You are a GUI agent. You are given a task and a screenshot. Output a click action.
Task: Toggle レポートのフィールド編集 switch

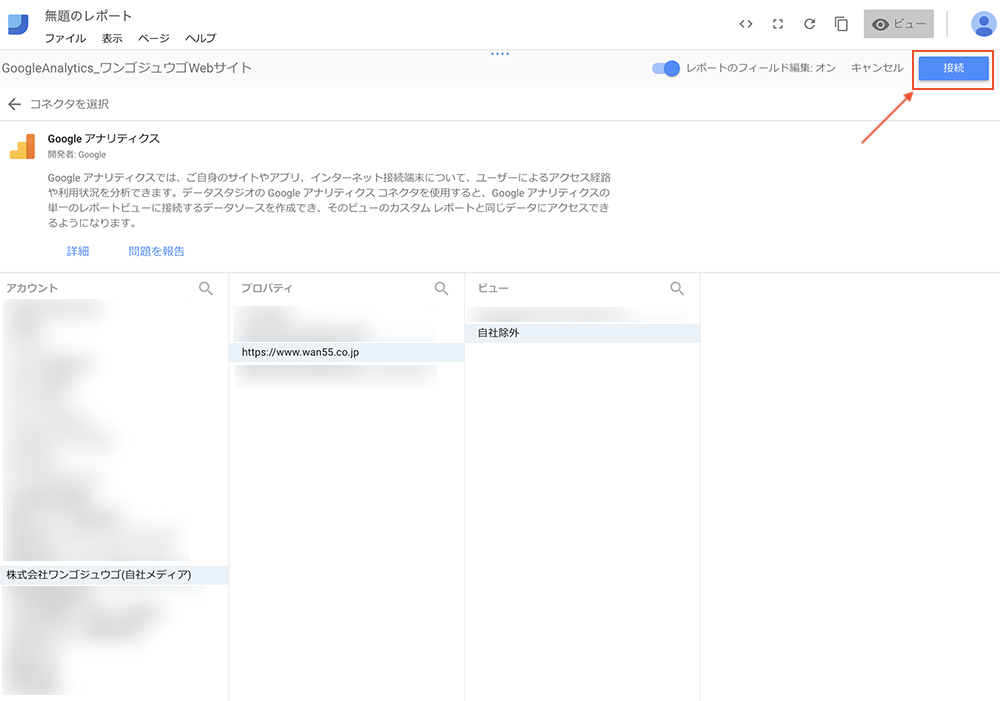point(666,68)
